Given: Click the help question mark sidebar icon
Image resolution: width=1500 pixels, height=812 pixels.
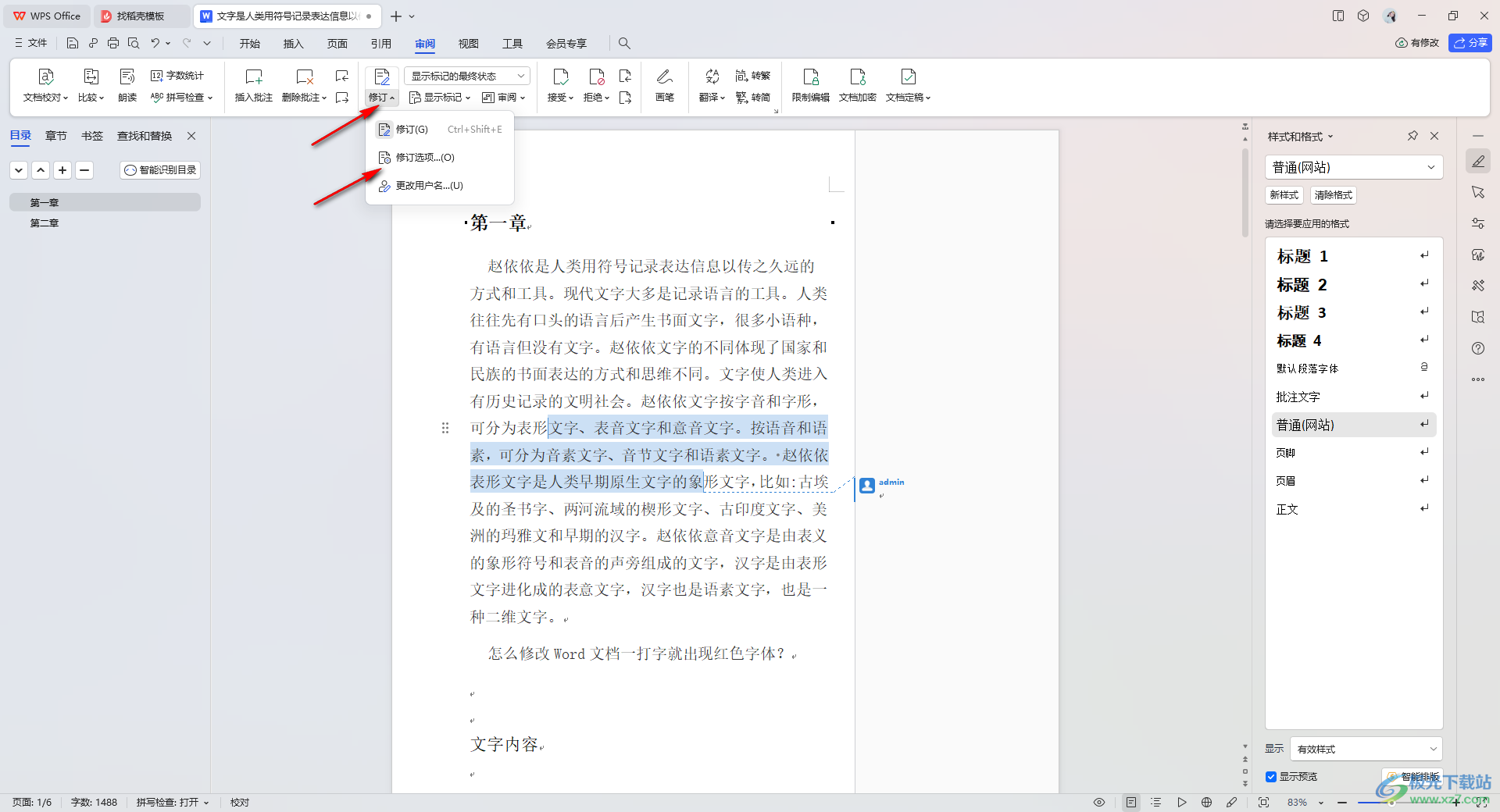Looking at the screenshot, I should pos(1478,348).
